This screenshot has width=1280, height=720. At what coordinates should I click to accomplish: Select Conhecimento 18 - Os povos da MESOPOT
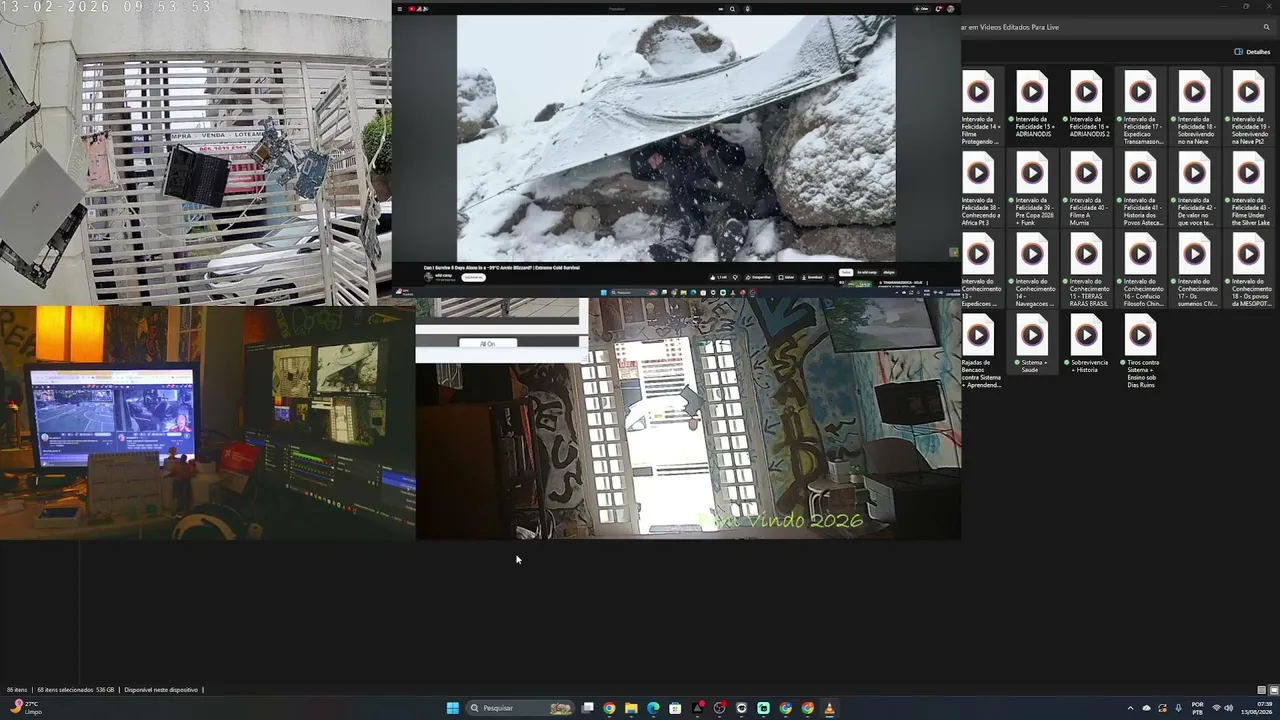click(x=1248, y=270)
